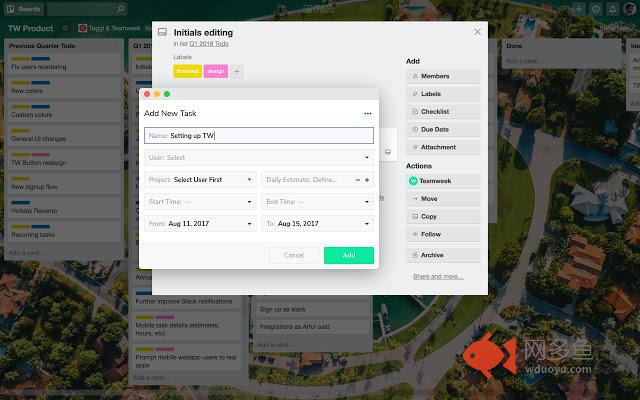Click the Copy action button
The height and width of the screenshot is (400, 640).
pyautogui.click(x=443, y=216)
